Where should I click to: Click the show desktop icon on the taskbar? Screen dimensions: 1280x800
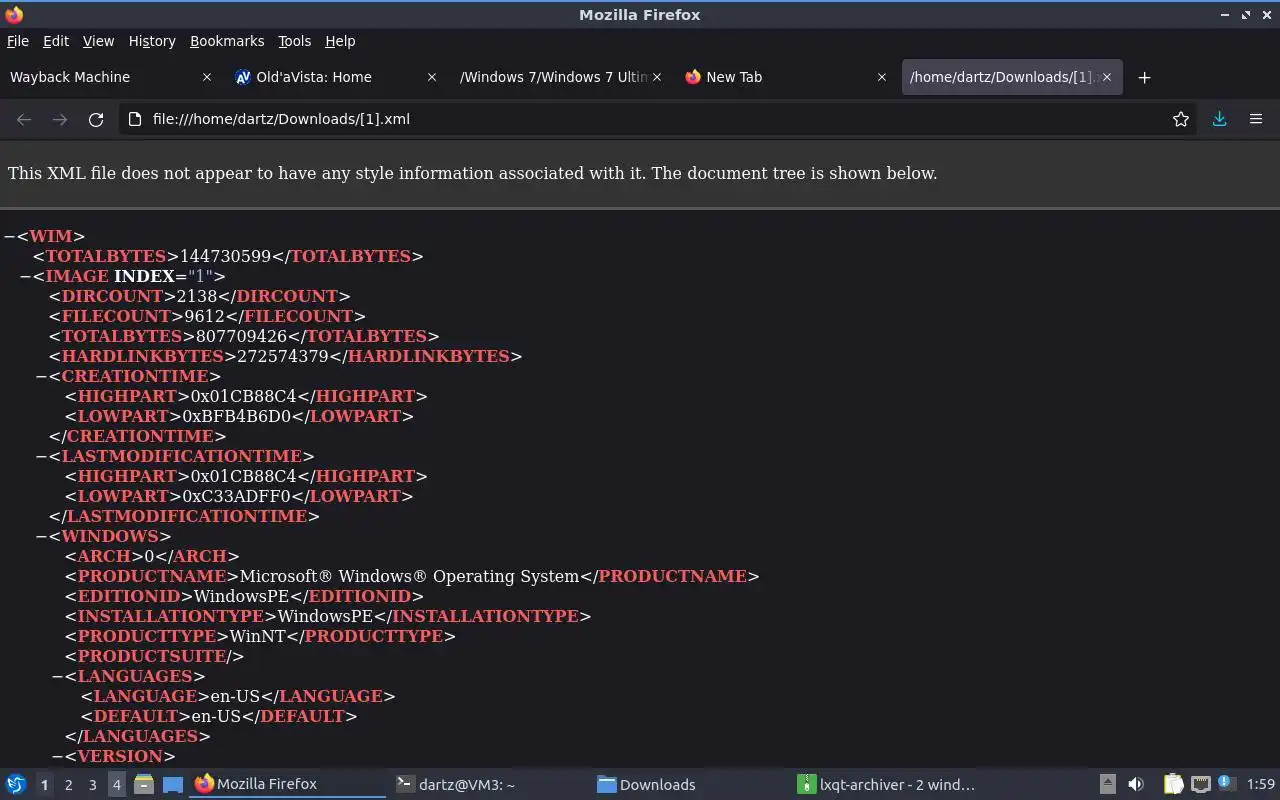click(x=172, y=784)
